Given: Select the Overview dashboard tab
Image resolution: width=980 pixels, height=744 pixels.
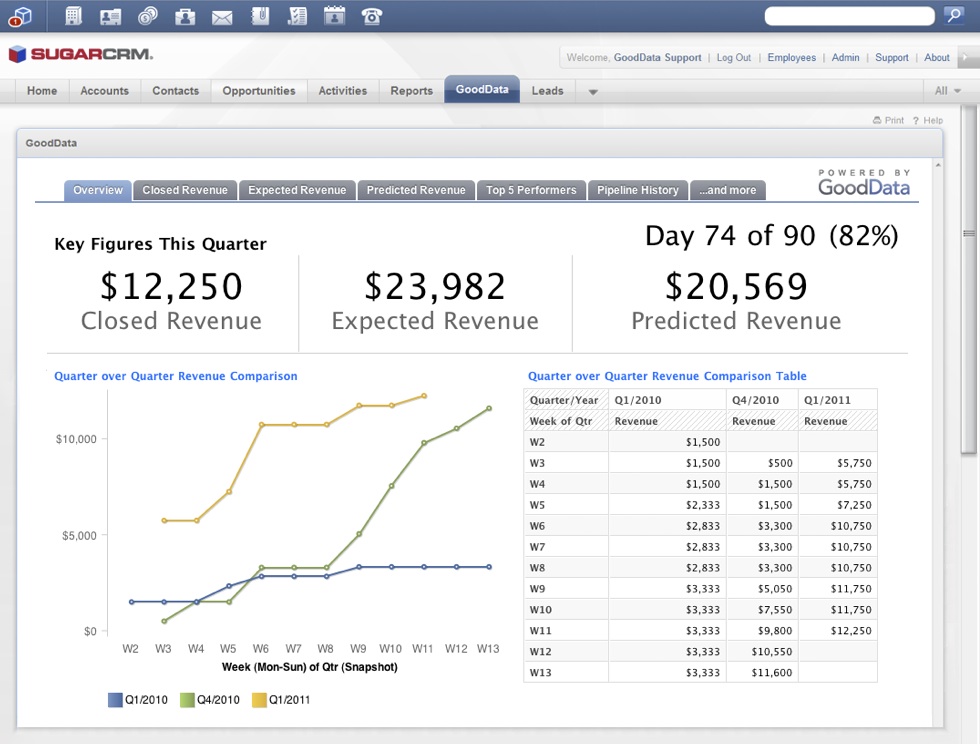Looking at the screenshot, I should coord(98,190).
